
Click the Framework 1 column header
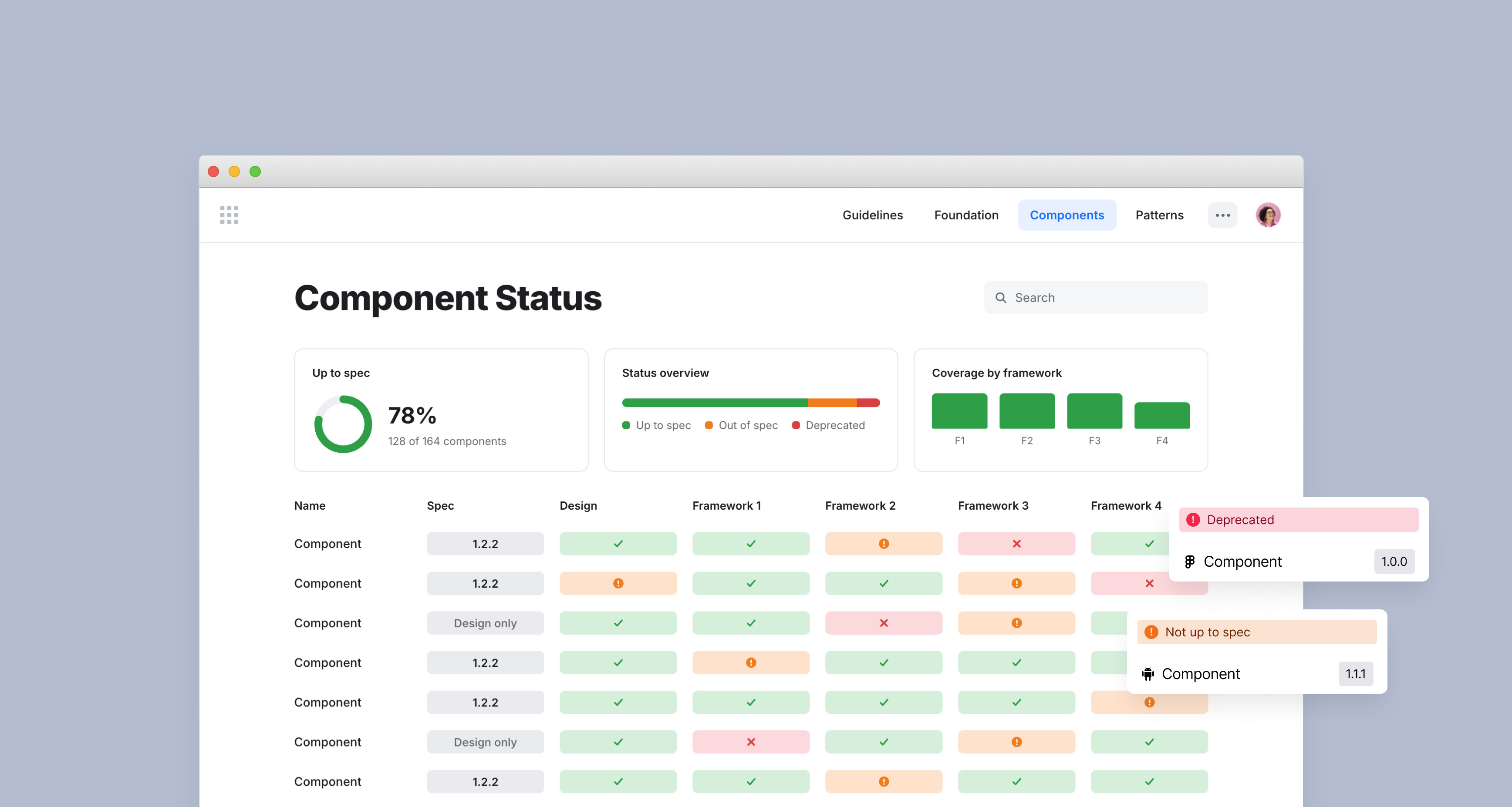tap(726, 505)
